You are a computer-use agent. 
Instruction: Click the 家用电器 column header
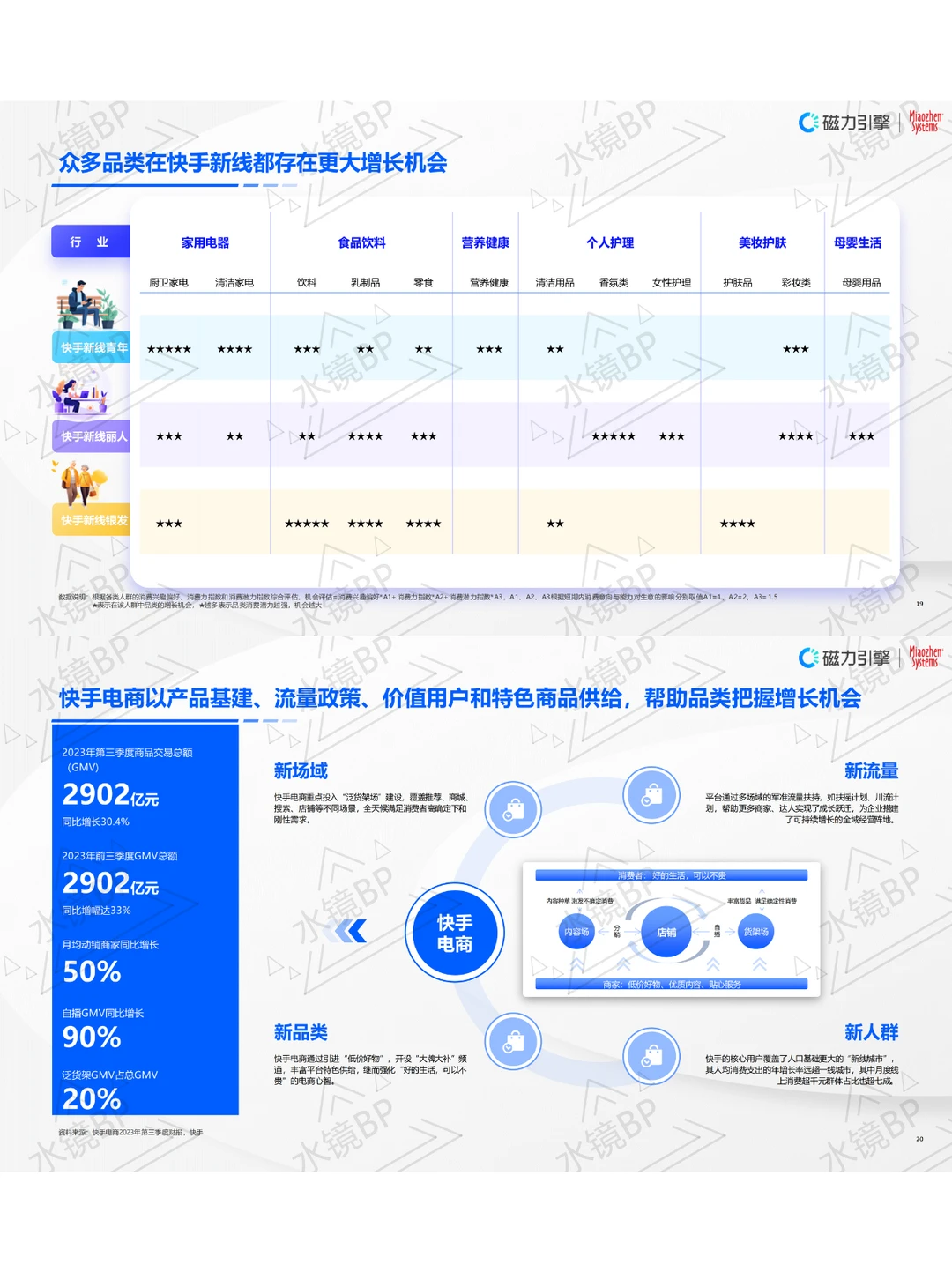click(x=205, y=242)
